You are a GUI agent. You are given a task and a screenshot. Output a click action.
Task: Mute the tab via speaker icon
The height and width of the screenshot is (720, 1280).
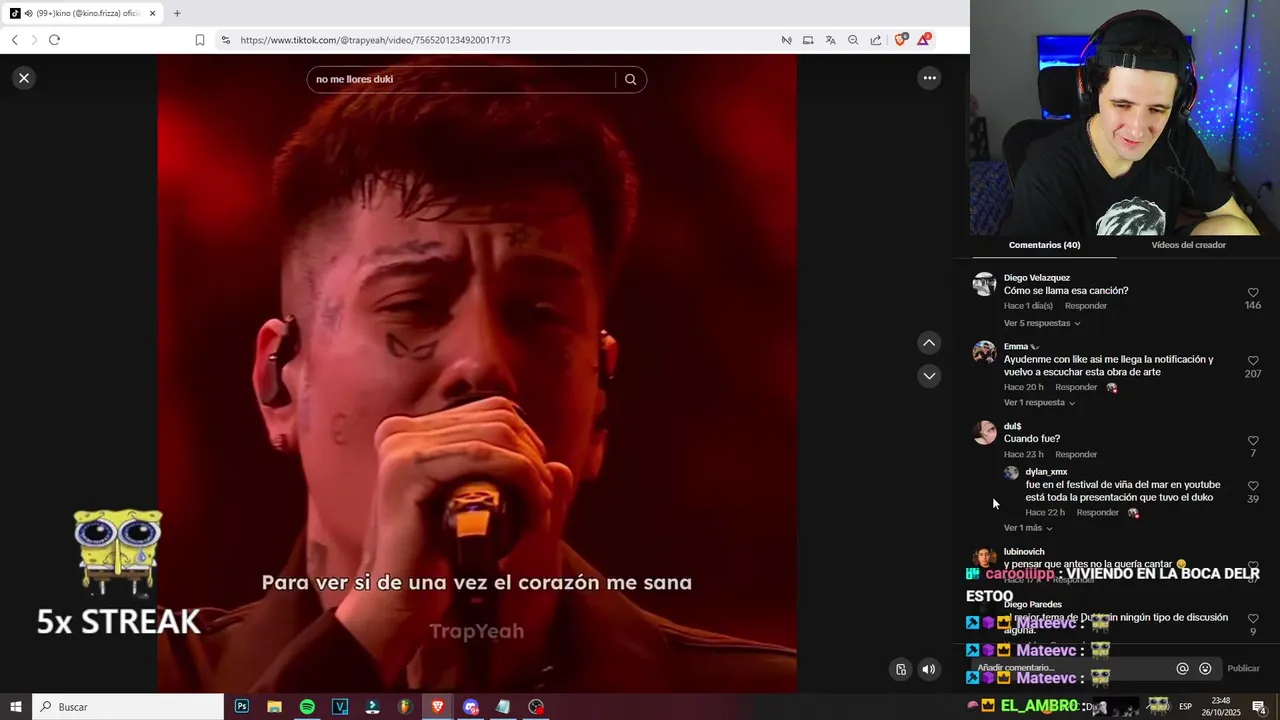click(x=28, y=14)
